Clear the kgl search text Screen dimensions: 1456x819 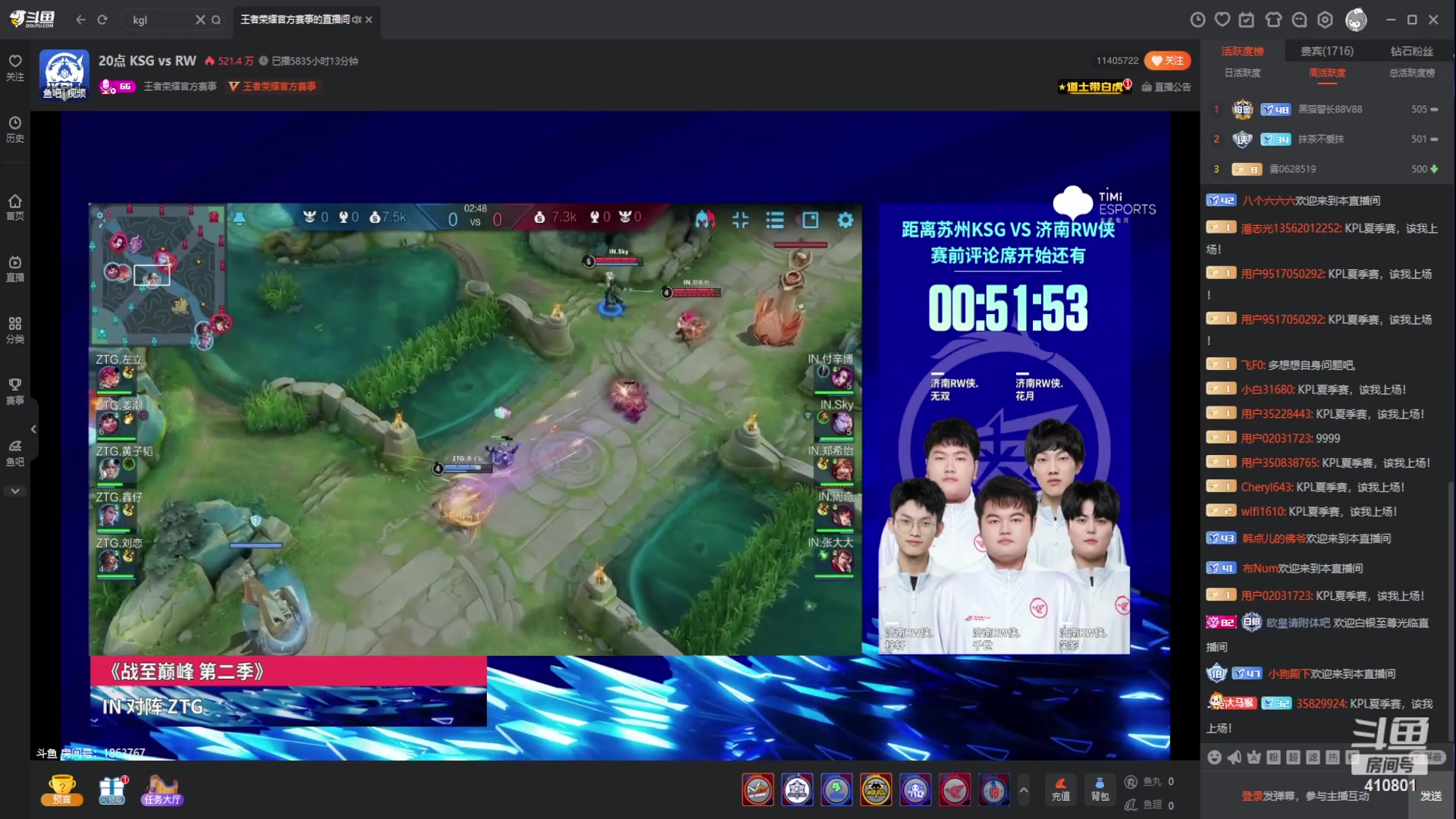200,20
